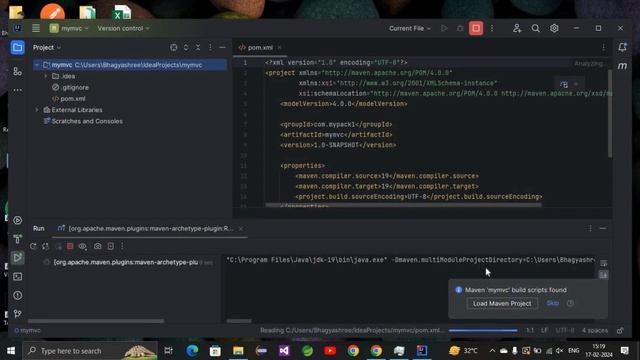
Task: Open IDE settings gear
Action: pos(554,28)
